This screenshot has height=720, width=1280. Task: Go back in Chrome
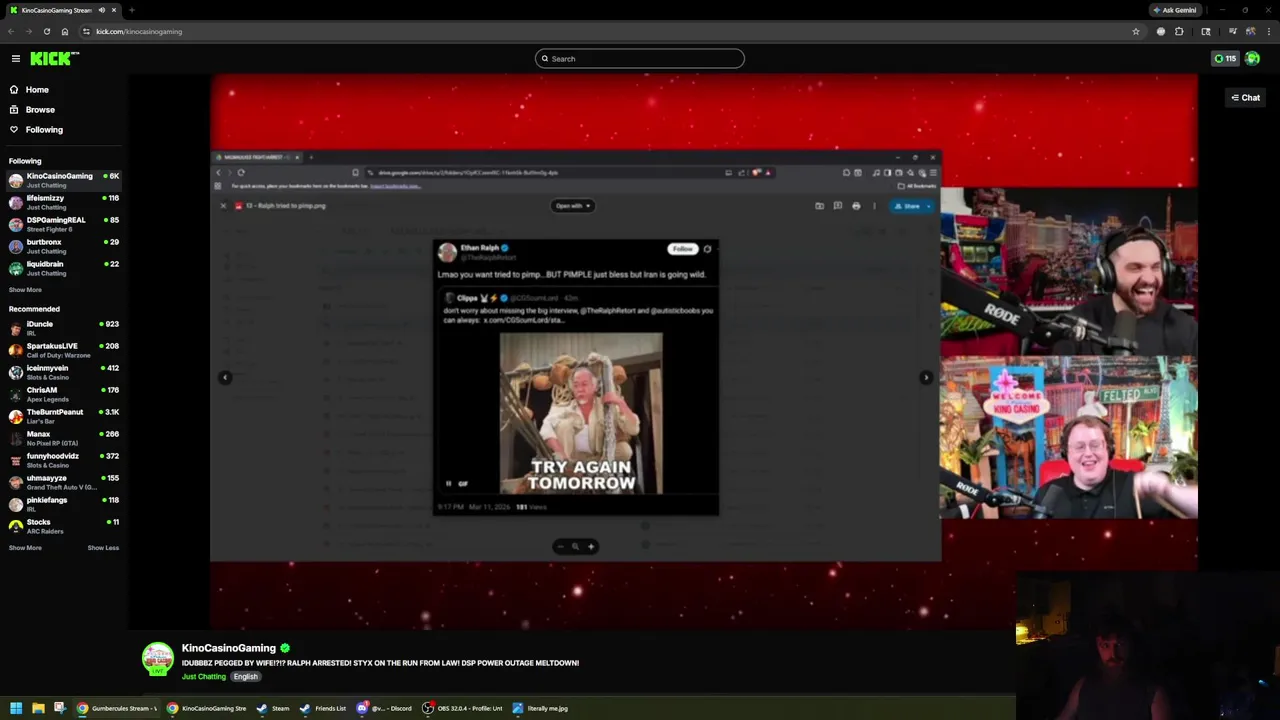coord(11,31)
